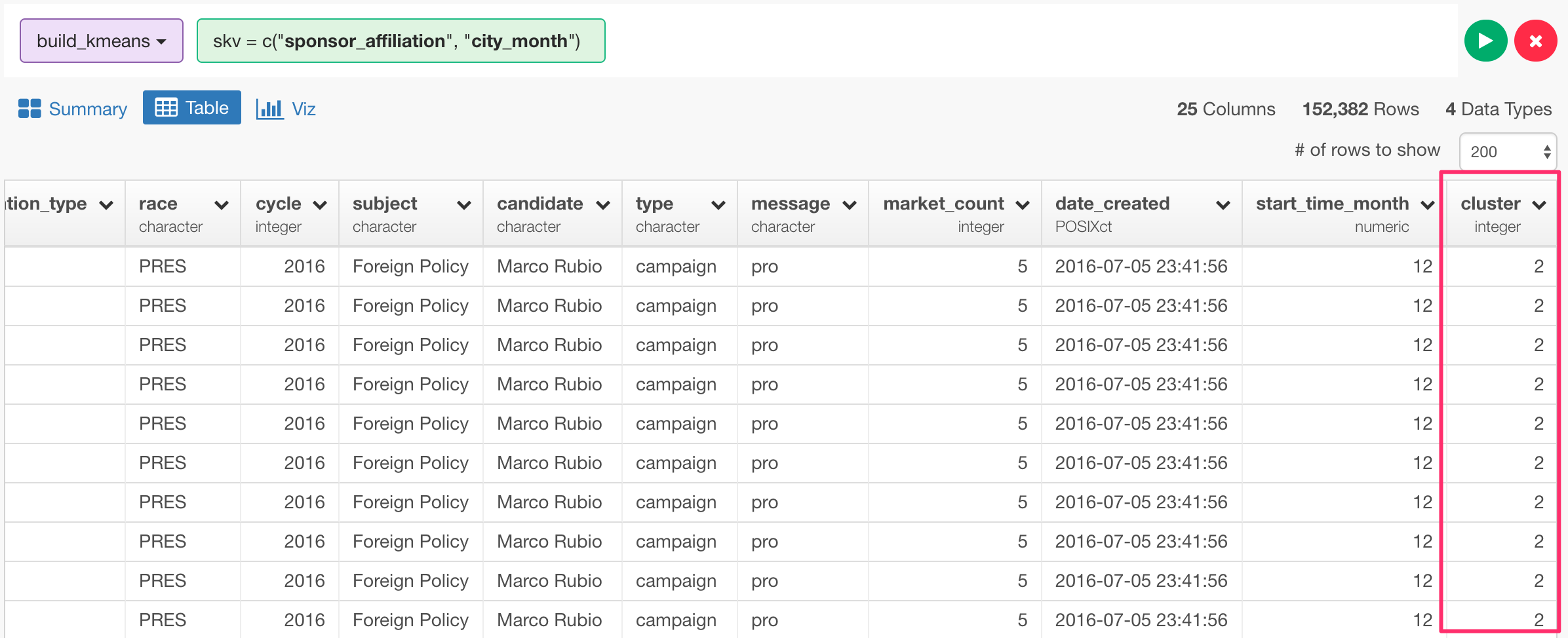Click the green run button
Screen dimensions: 1568x638
pos(1485,41)
